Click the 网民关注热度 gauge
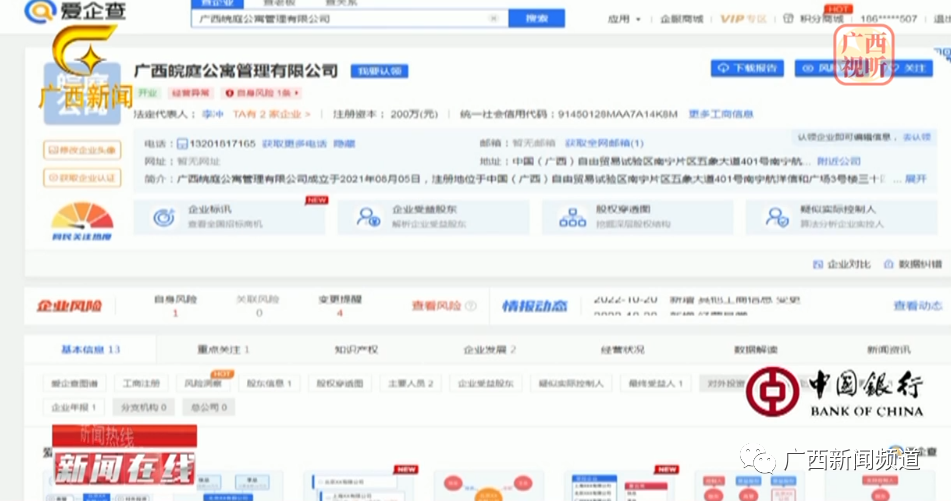This screenshot has width=951, height=501. coord(82,221)
